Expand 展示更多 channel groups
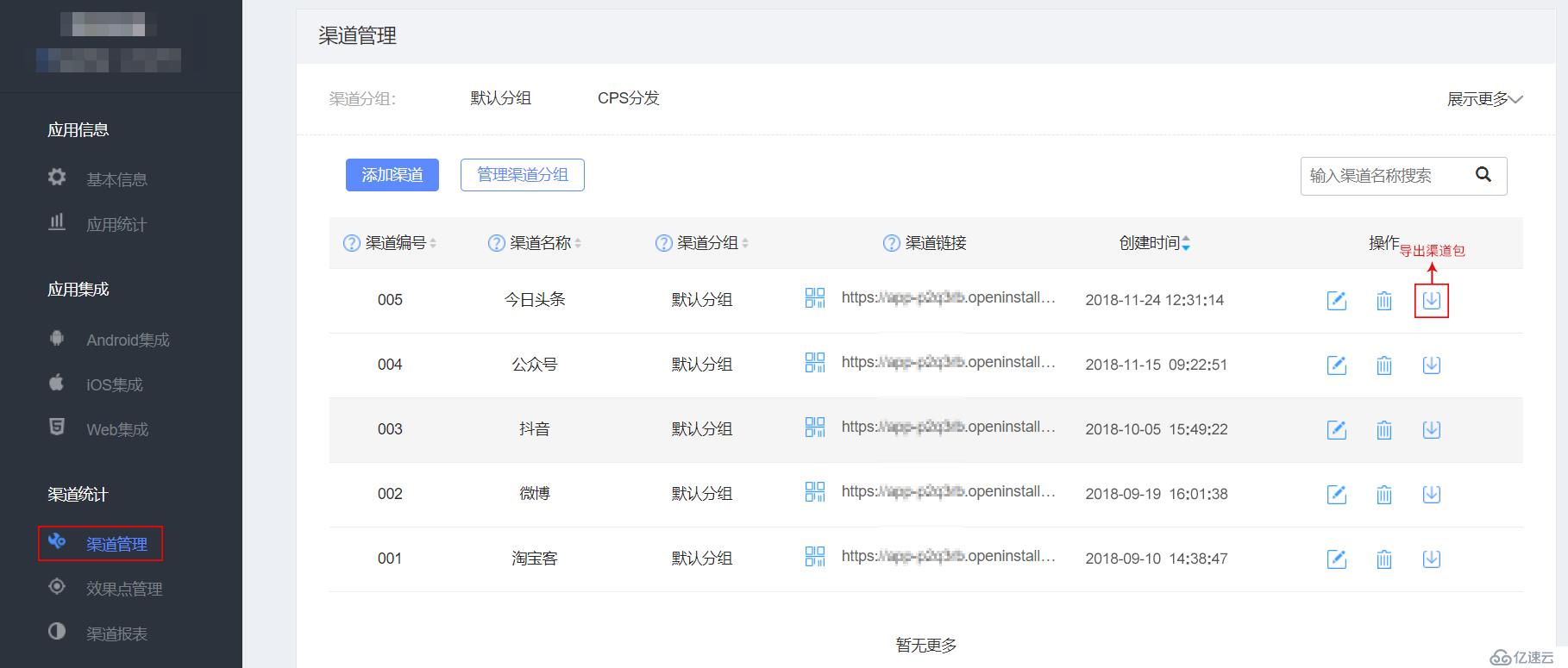The height and width of the screenshot is (668, 1568). (1484, 99)
